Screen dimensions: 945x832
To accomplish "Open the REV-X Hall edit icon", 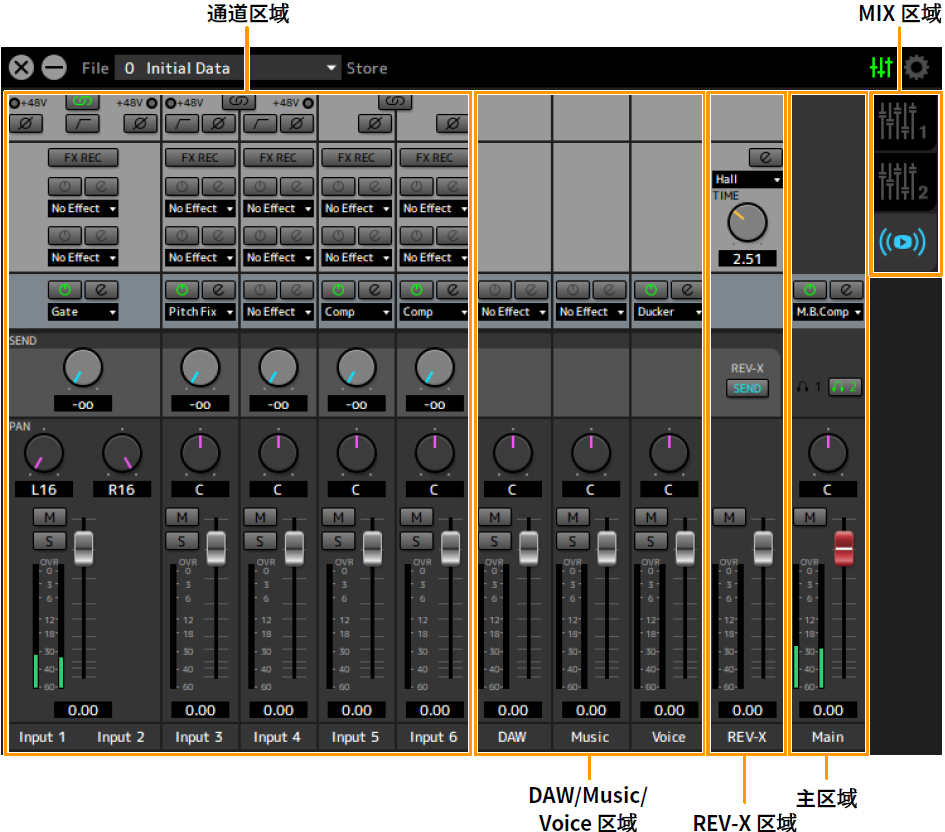I will (x=764, y=158).
